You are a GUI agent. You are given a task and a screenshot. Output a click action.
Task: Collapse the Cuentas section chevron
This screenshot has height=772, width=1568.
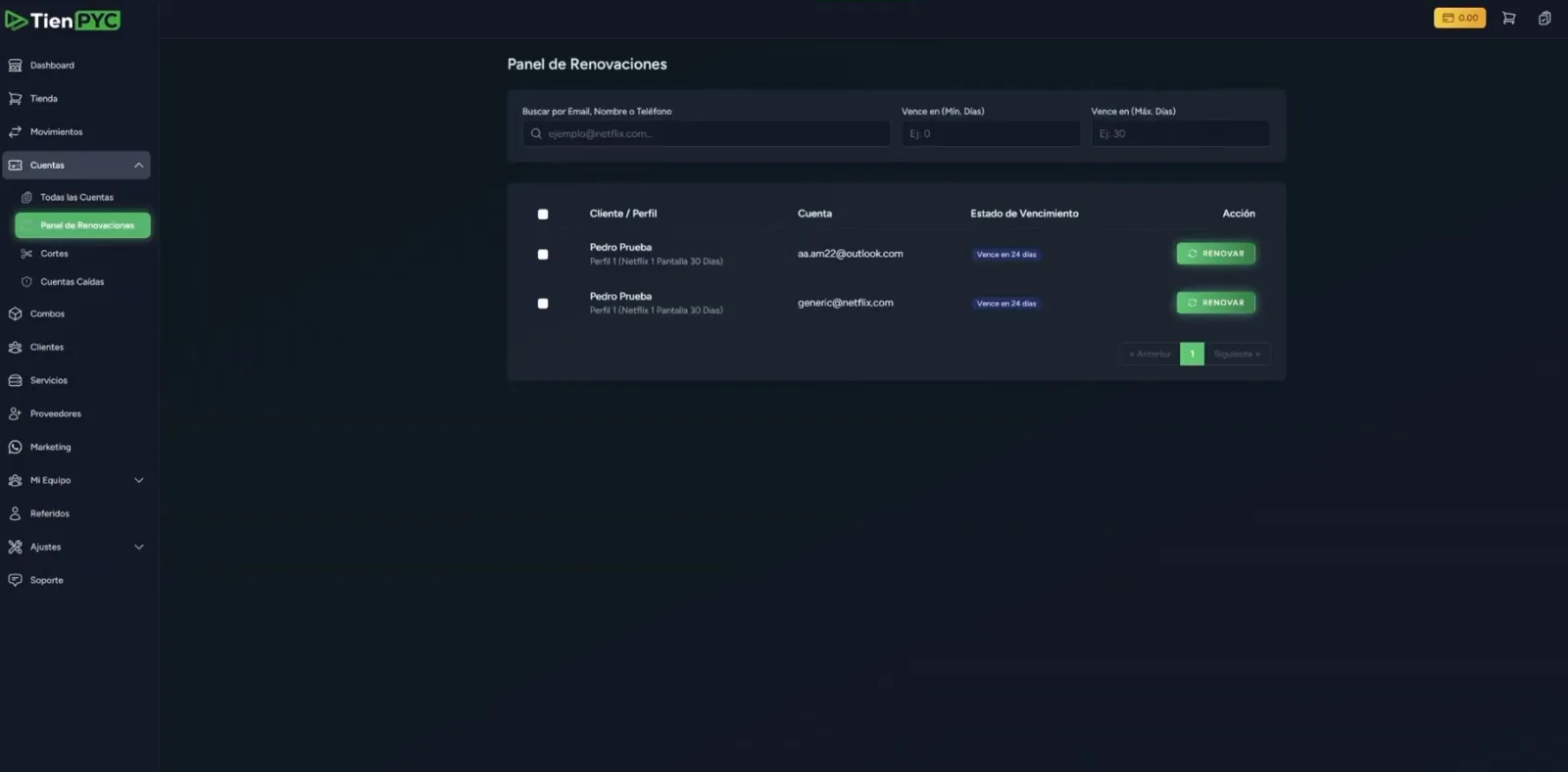point(138,166)
